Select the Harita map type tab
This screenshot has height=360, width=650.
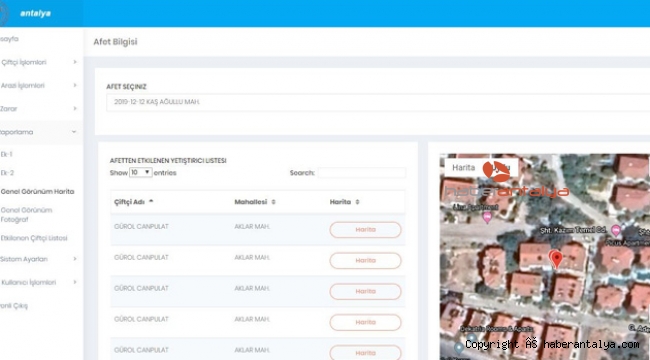(x=463, y=168)
